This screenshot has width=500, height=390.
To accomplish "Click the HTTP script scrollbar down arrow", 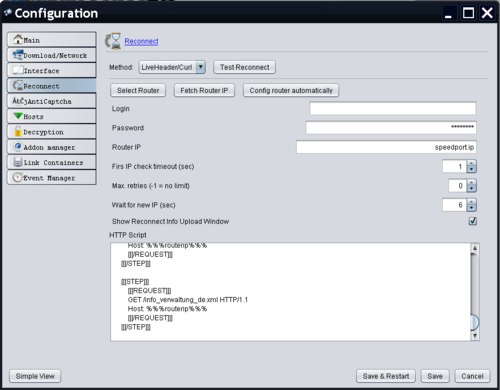I will [x=475, y=336].
